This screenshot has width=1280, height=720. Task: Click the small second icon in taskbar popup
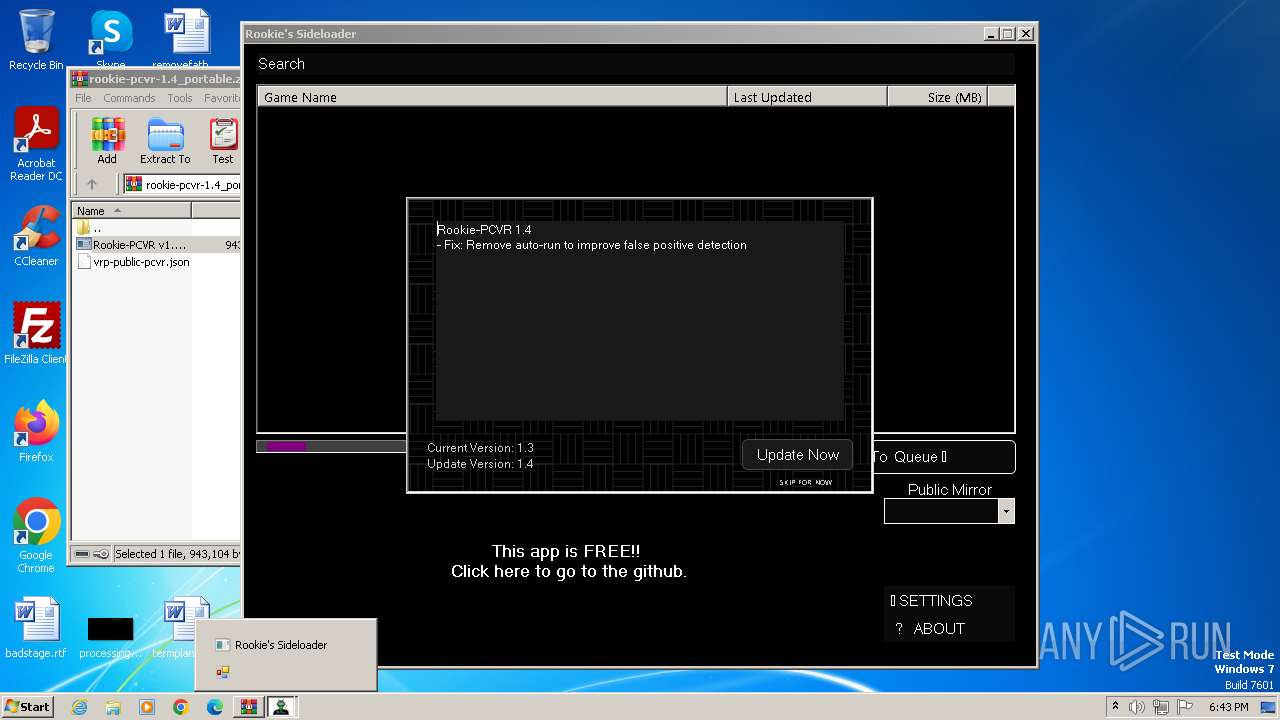click(x=223, y=672)
